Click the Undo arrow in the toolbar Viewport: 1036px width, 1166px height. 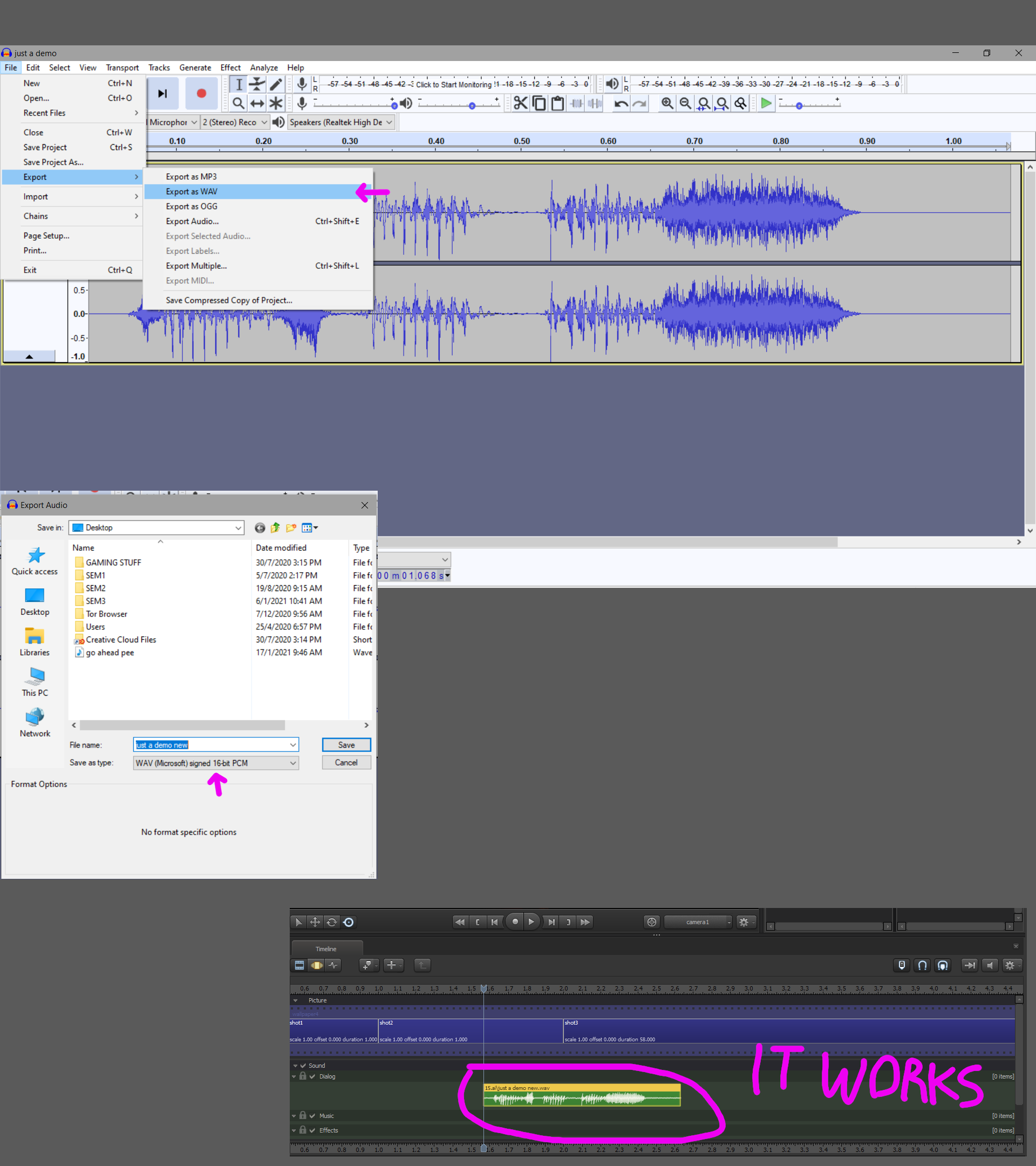click(621, 103)
